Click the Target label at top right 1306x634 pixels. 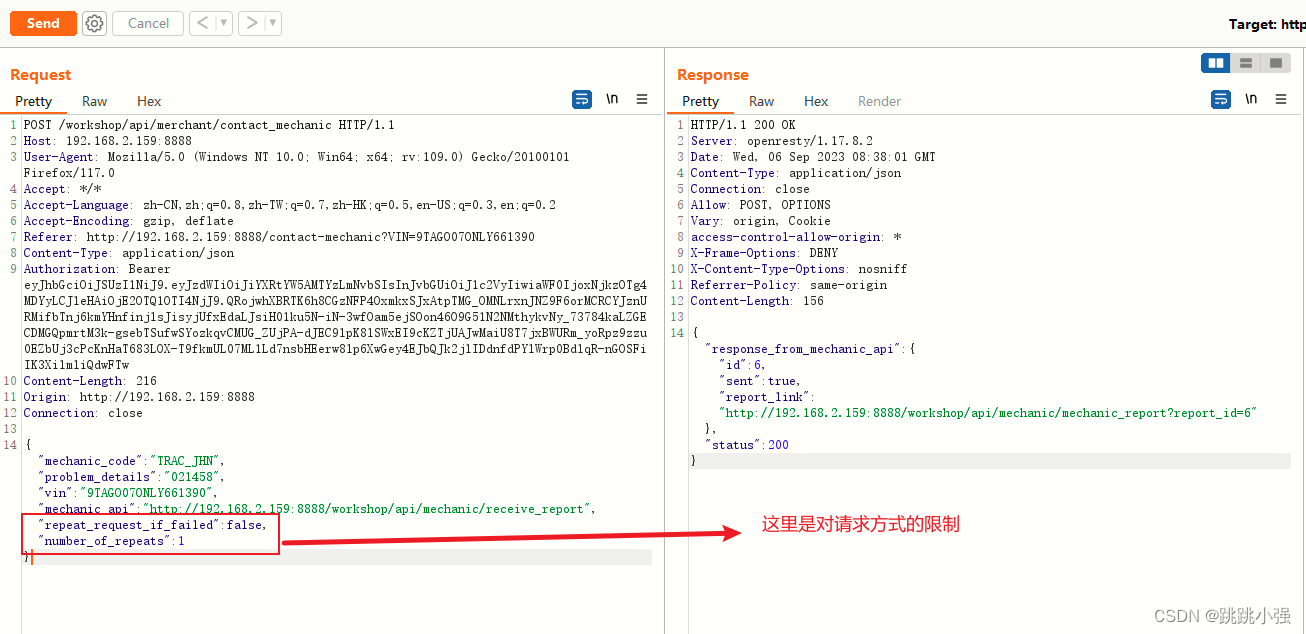click(1267, 24)
